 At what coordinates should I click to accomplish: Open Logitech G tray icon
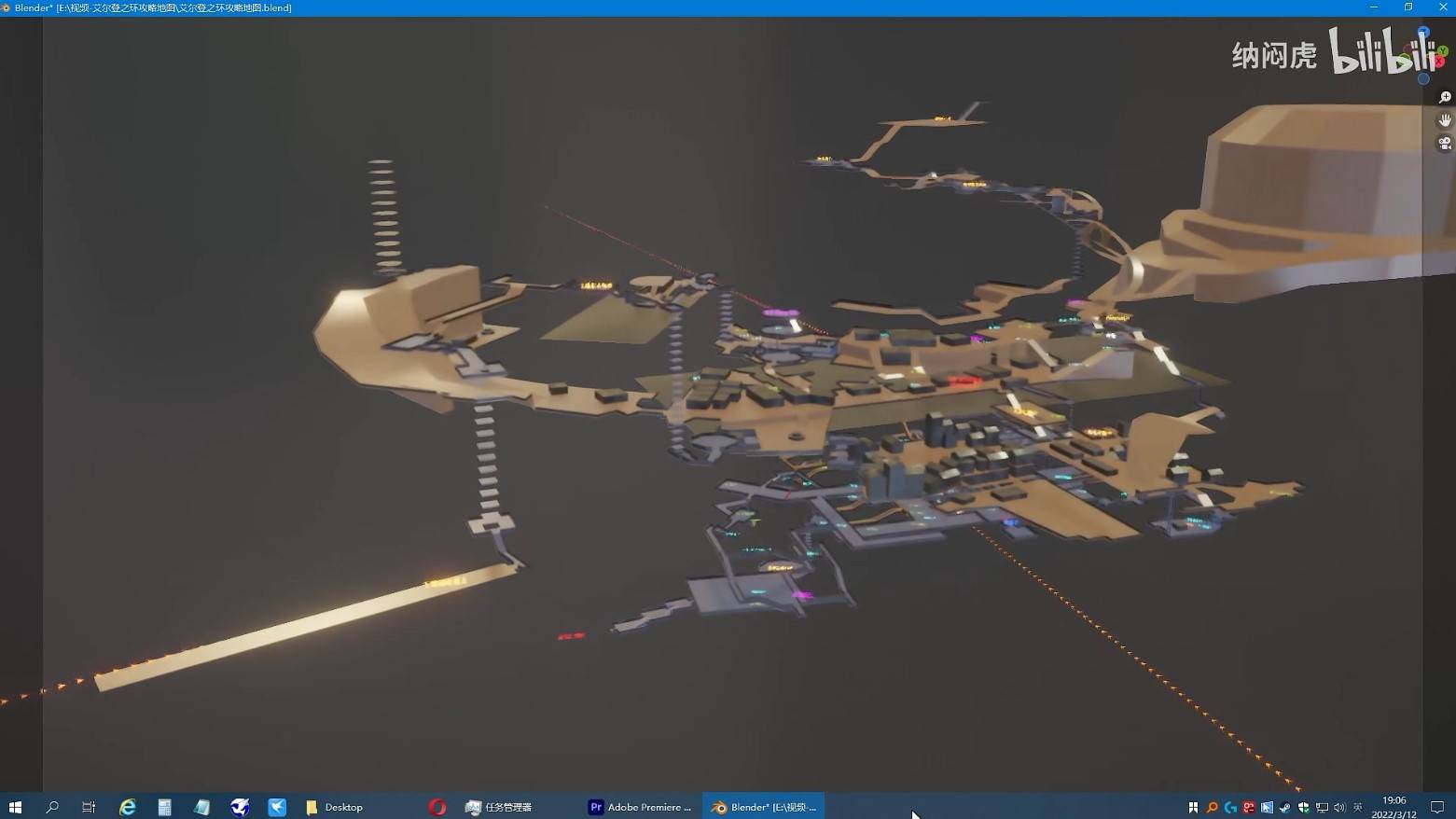pyautogui.click(x=1230, y=807)
